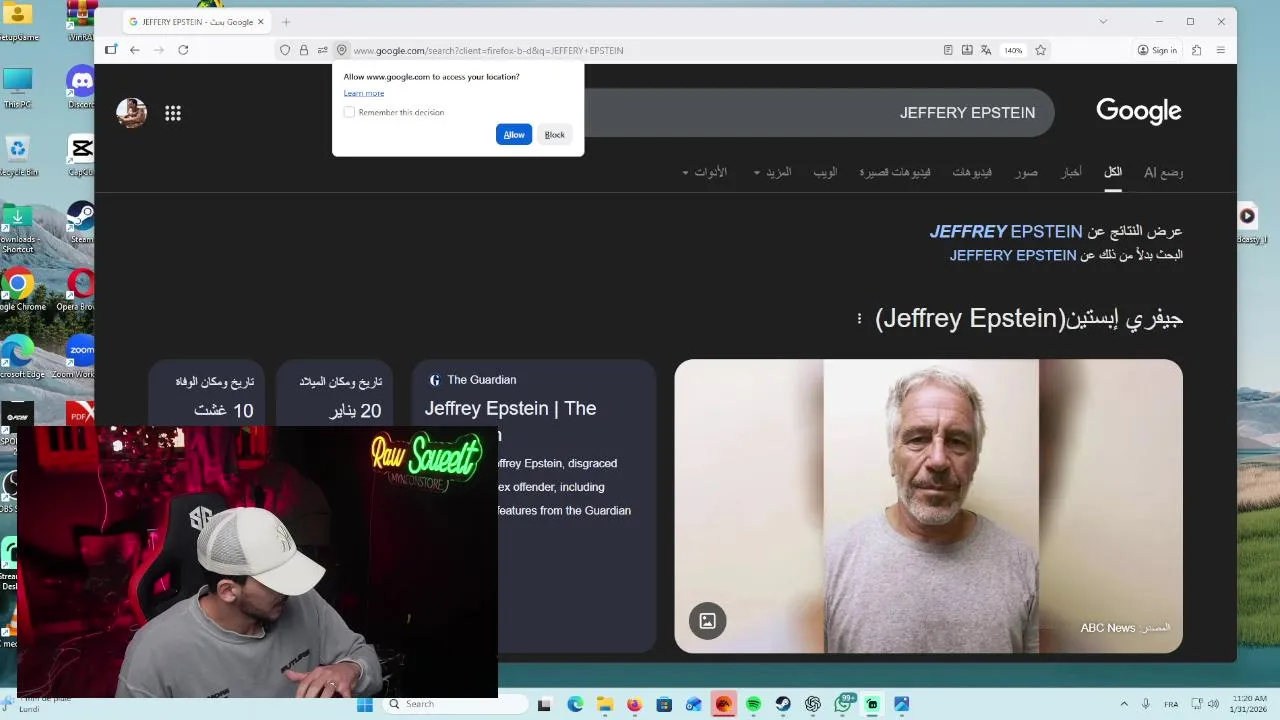Screen dimensions: 1280x720
Task: Bookmark this page with the star
Action: click(1040, 50)
